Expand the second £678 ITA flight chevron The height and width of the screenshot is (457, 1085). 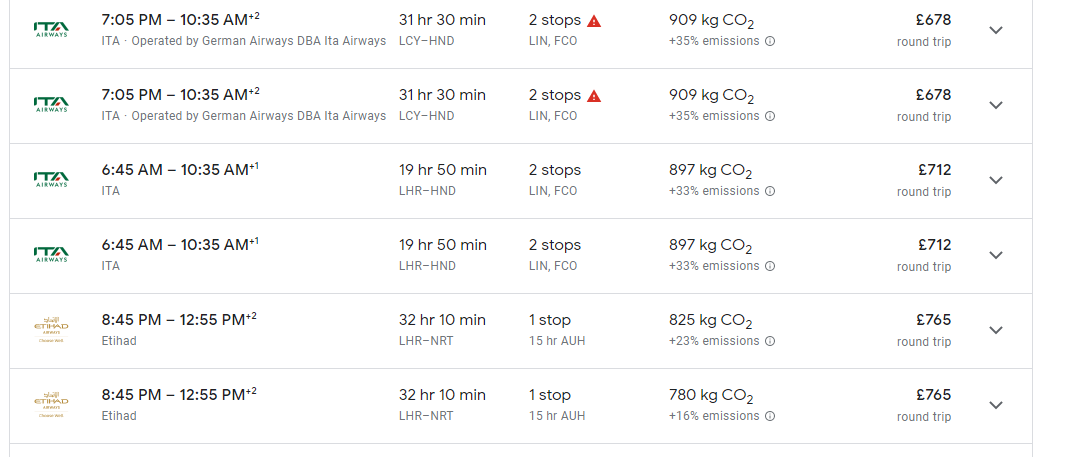click(x=996, y=105)
